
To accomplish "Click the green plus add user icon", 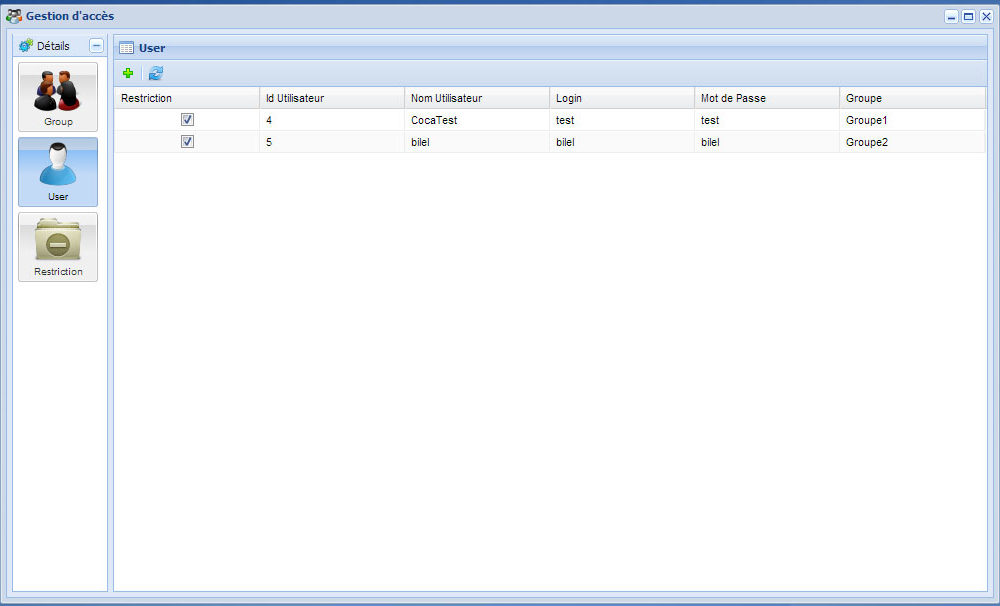I will pos(127,73).
